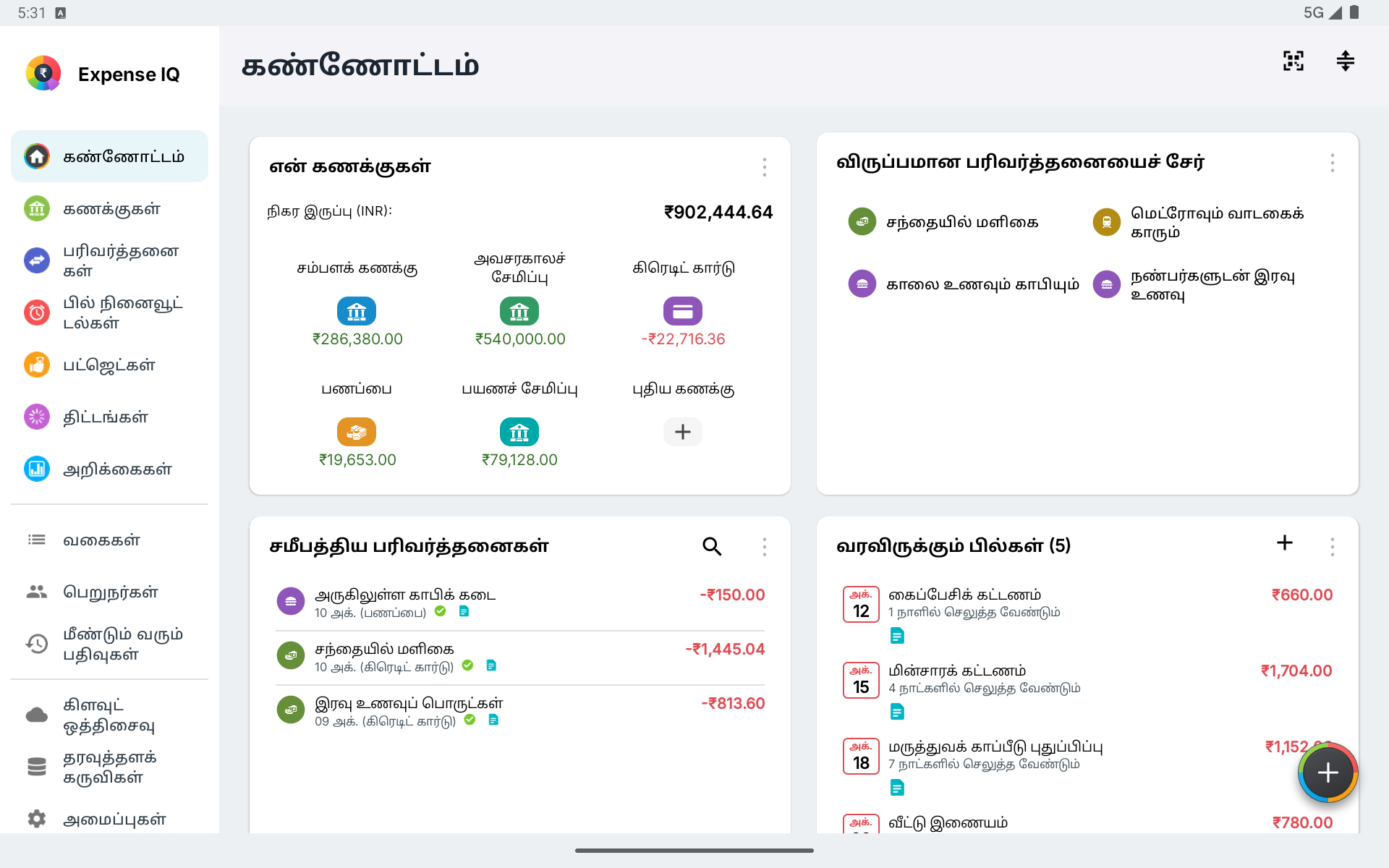Tap net balance ₹902,444.64
This screenshot has height=868, width=1389.
(x=718, y=212)
